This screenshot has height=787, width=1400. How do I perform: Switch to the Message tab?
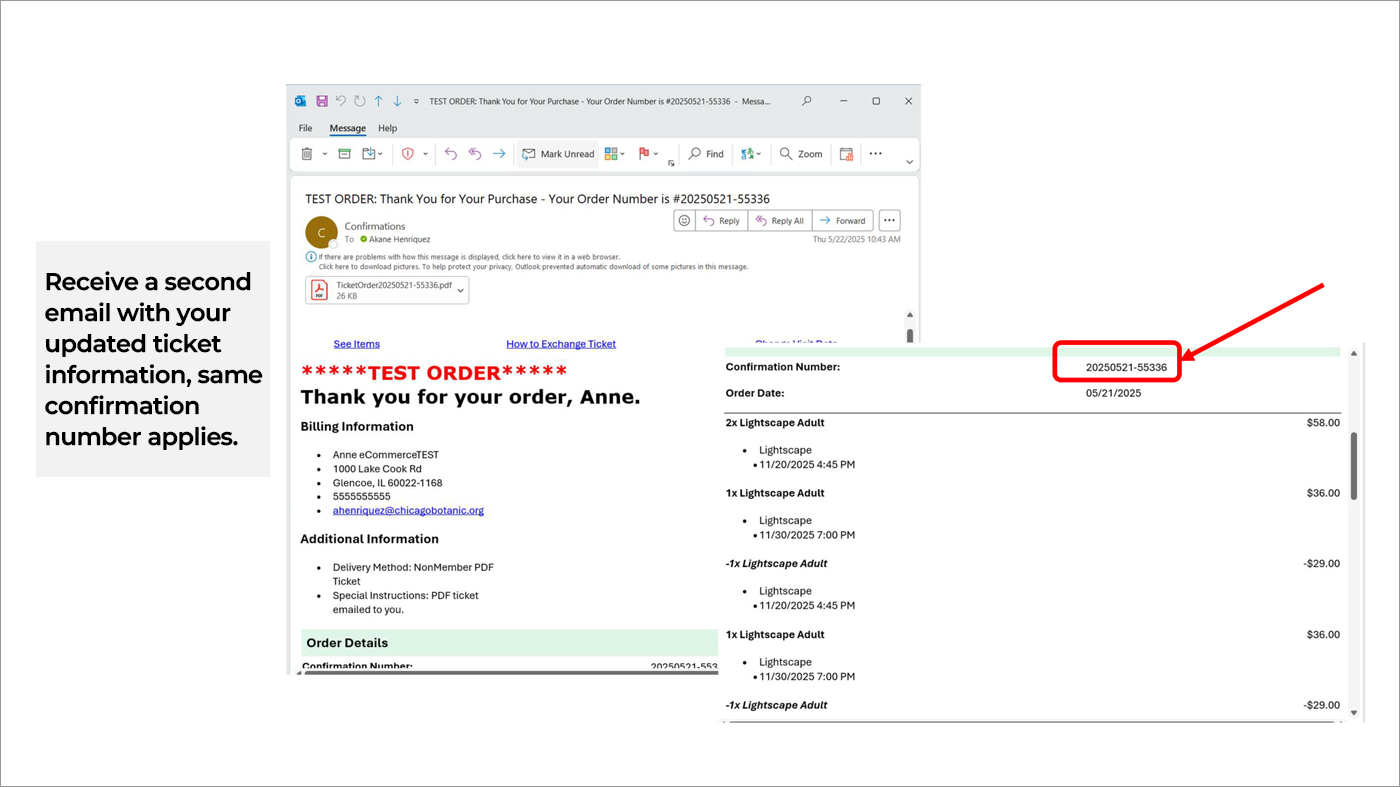tap(348, 128)
